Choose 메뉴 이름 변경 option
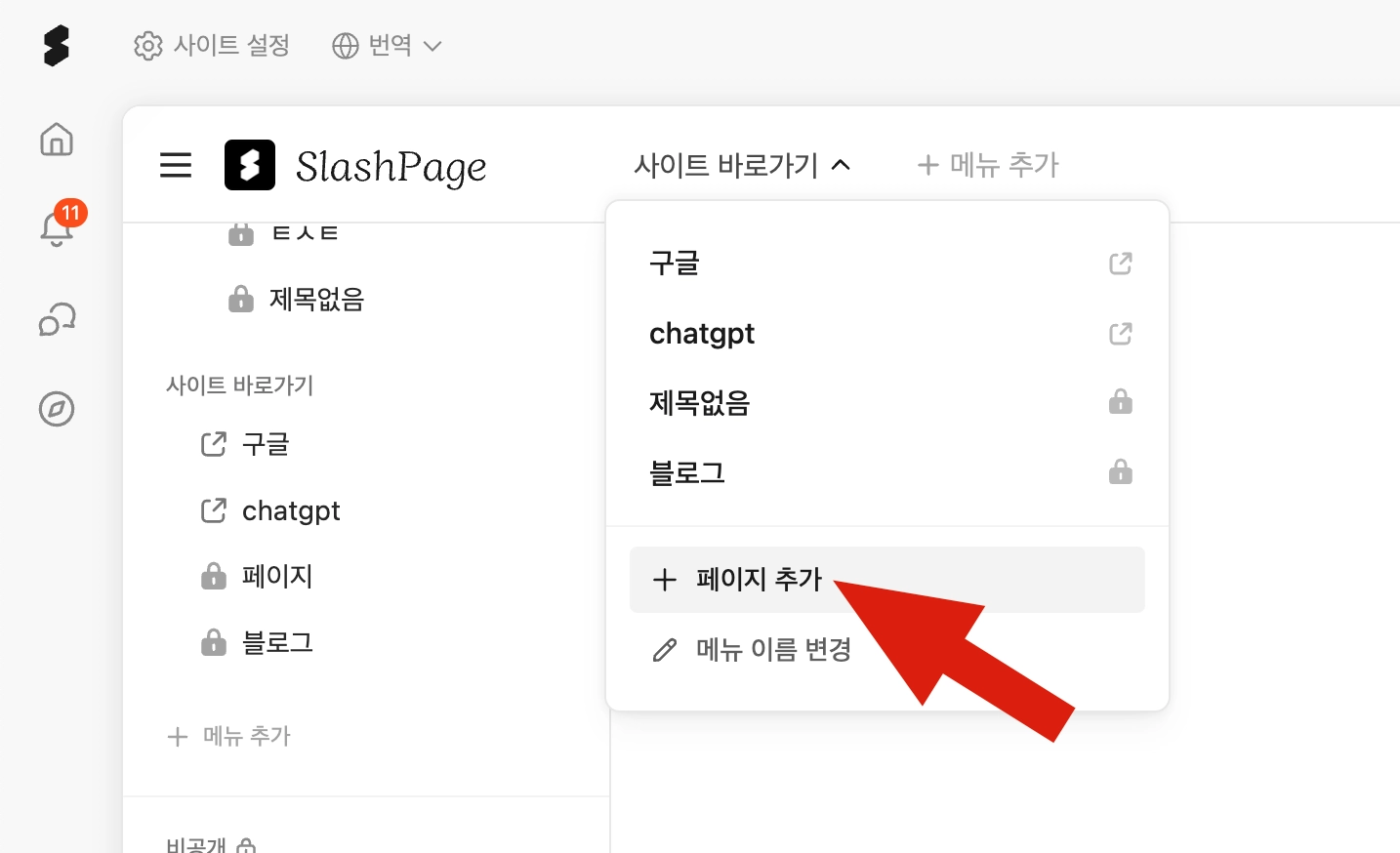Viewport: 1400px width, 853px height. (x=772, y=650)
